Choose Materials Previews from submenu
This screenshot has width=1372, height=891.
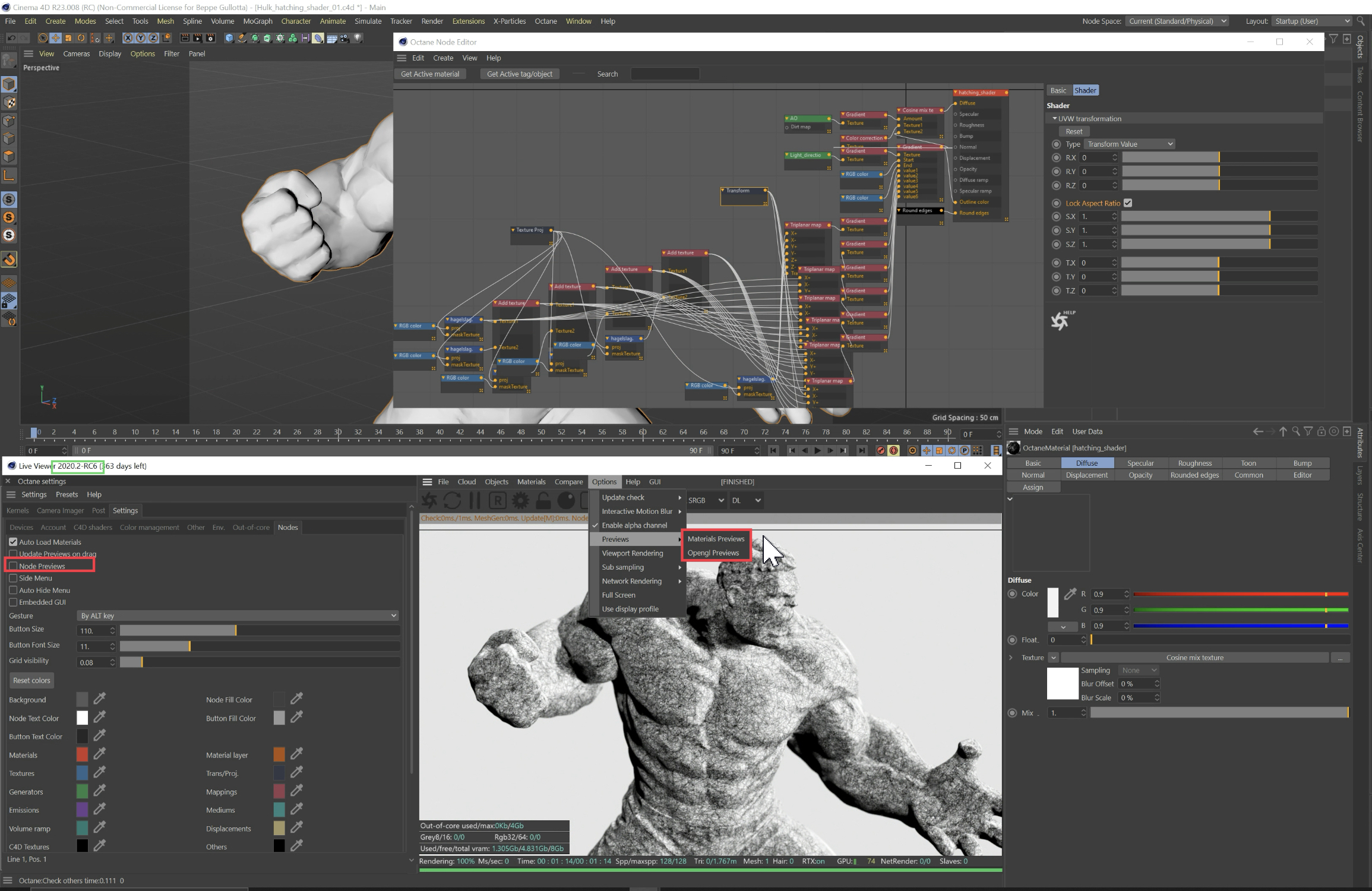pyautogui.click(x=716, y=539)
